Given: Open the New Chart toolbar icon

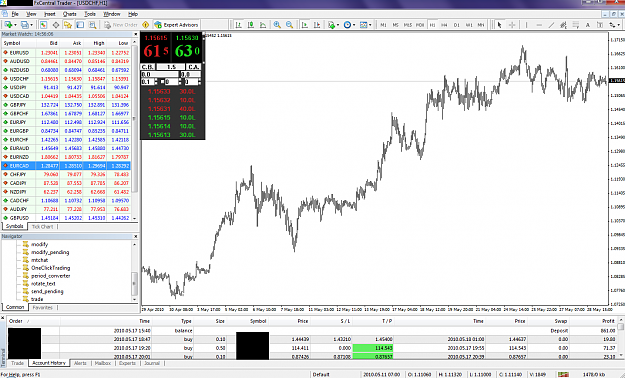Looking at the screenshot, I should [x=8, y=25].
